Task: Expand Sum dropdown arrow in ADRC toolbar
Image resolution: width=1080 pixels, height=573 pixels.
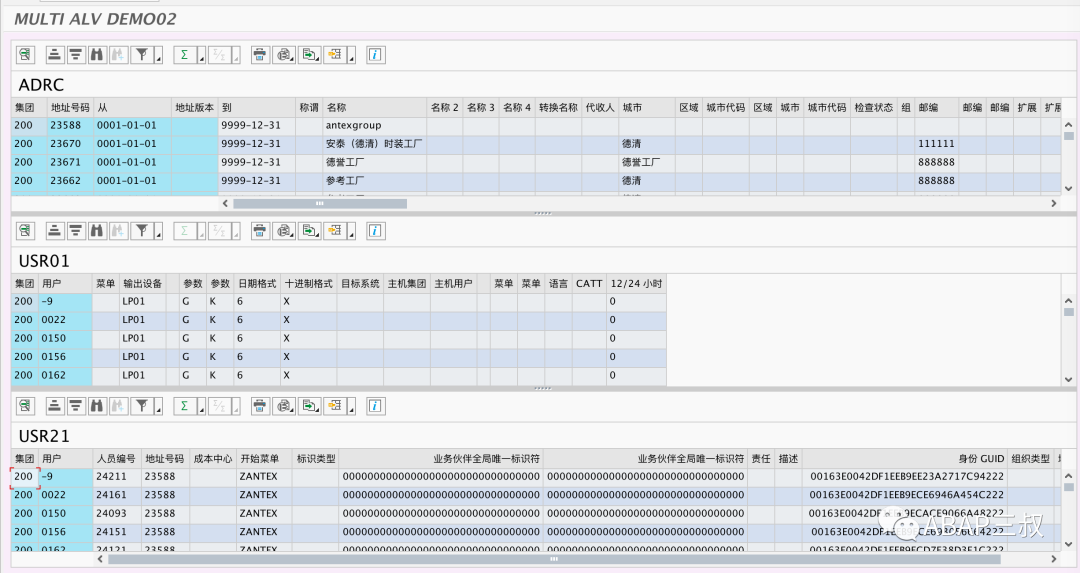Action: 201,54
